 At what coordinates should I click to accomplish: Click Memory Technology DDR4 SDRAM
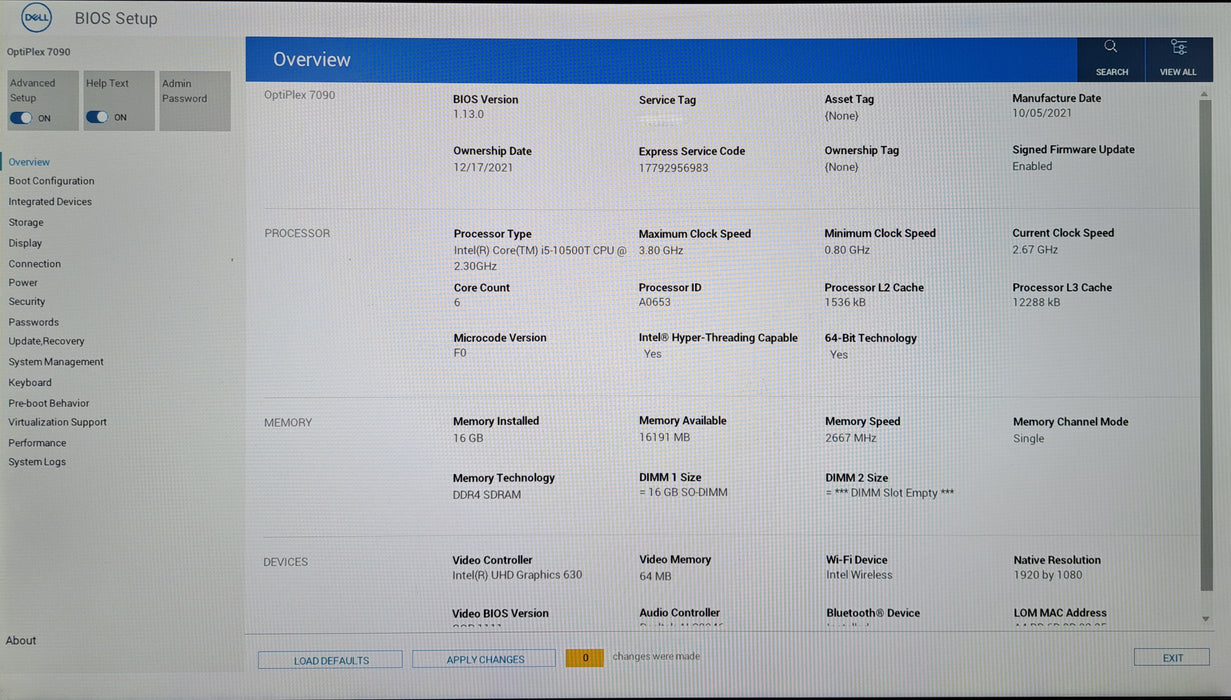pyautogui.click(x=487, y=495)
